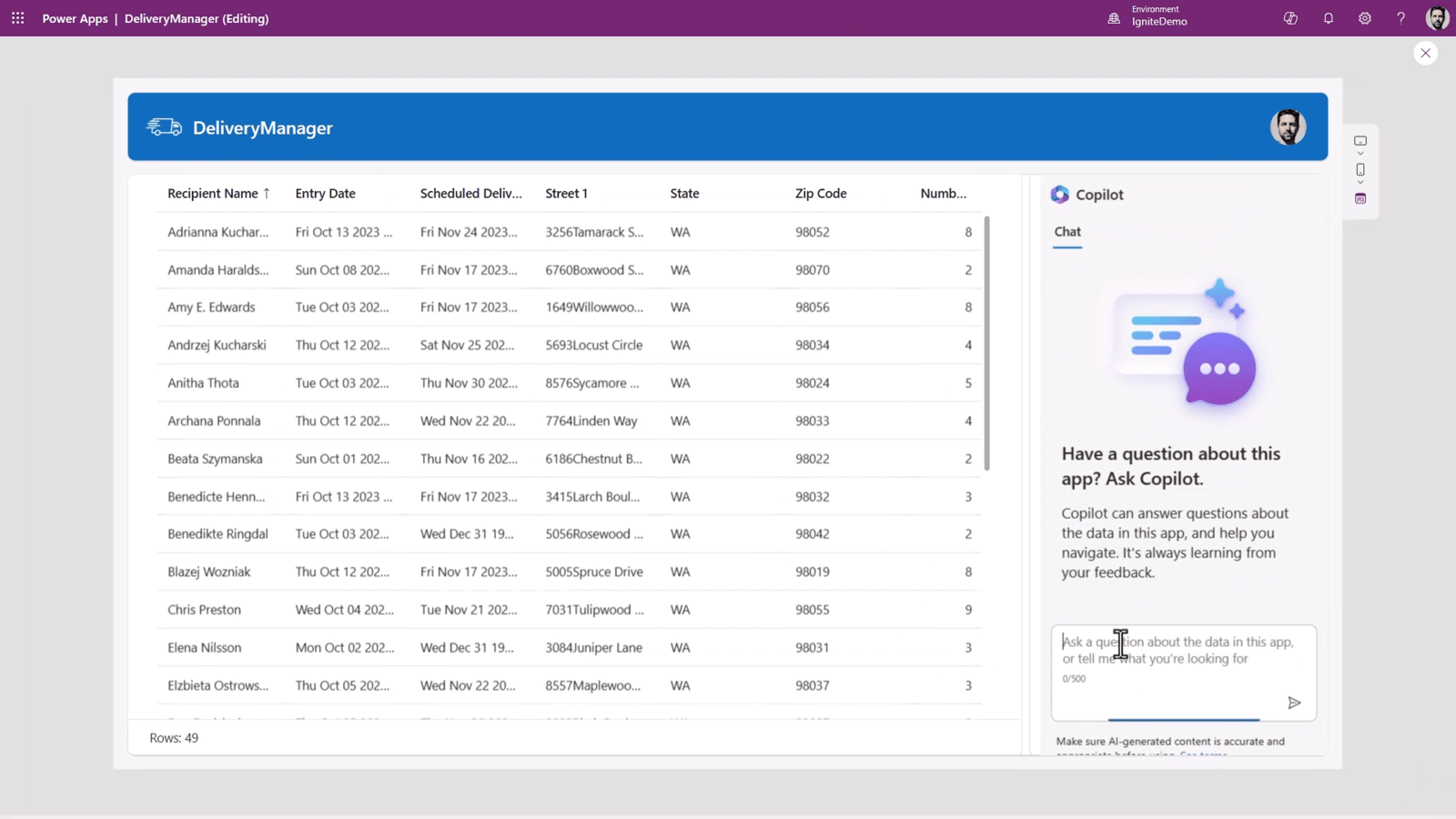Viewport: 1456px width, 819px height.
Task: Click zip code 98022
Action: [812, 459]
